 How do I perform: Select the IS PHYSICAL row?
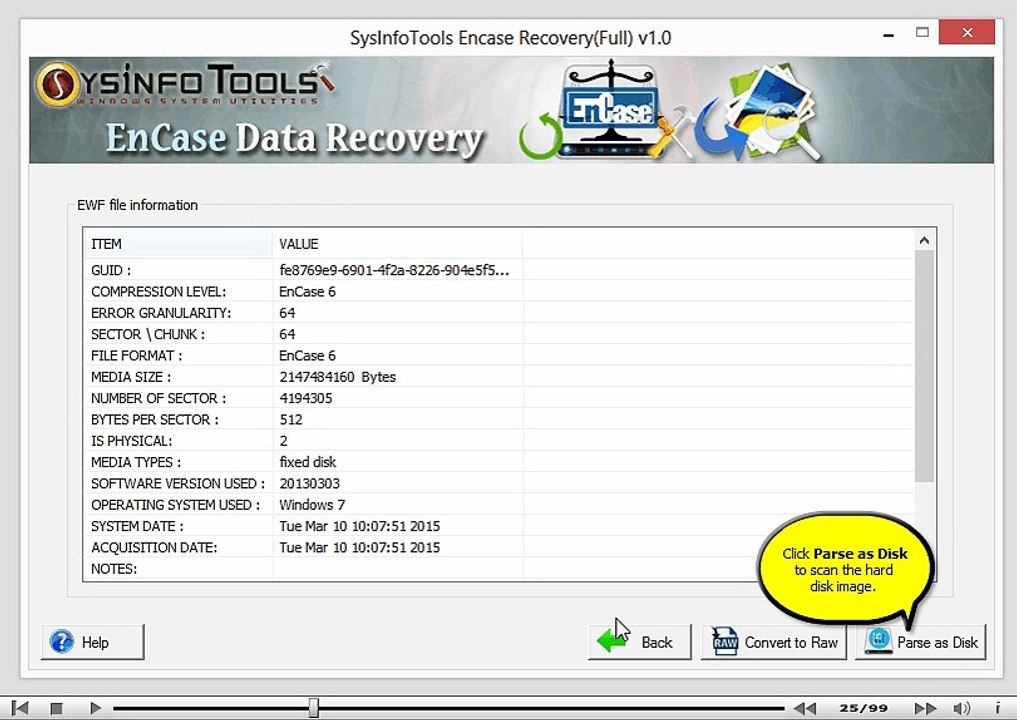(x=499, y=441)
